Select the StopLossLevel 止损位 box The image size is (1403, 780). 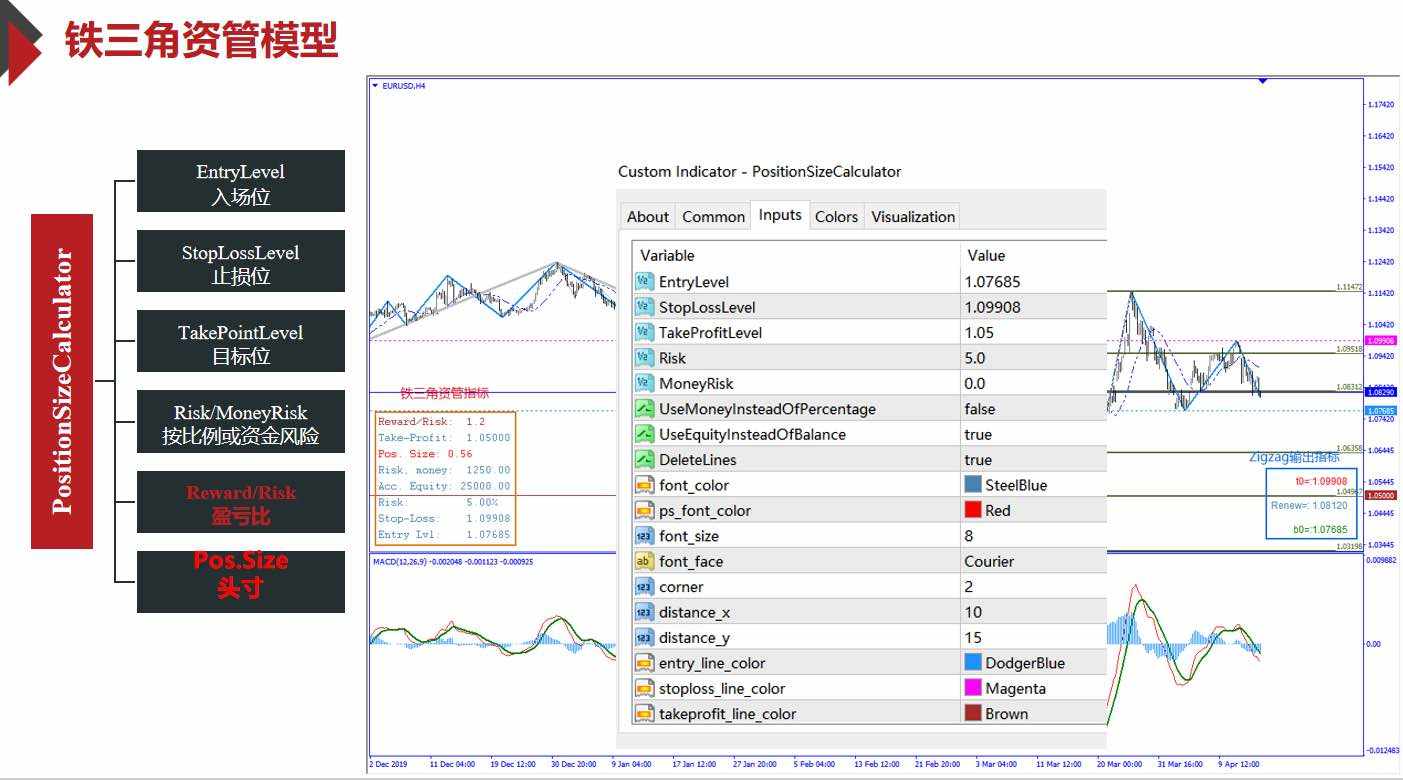coord(241,261)
